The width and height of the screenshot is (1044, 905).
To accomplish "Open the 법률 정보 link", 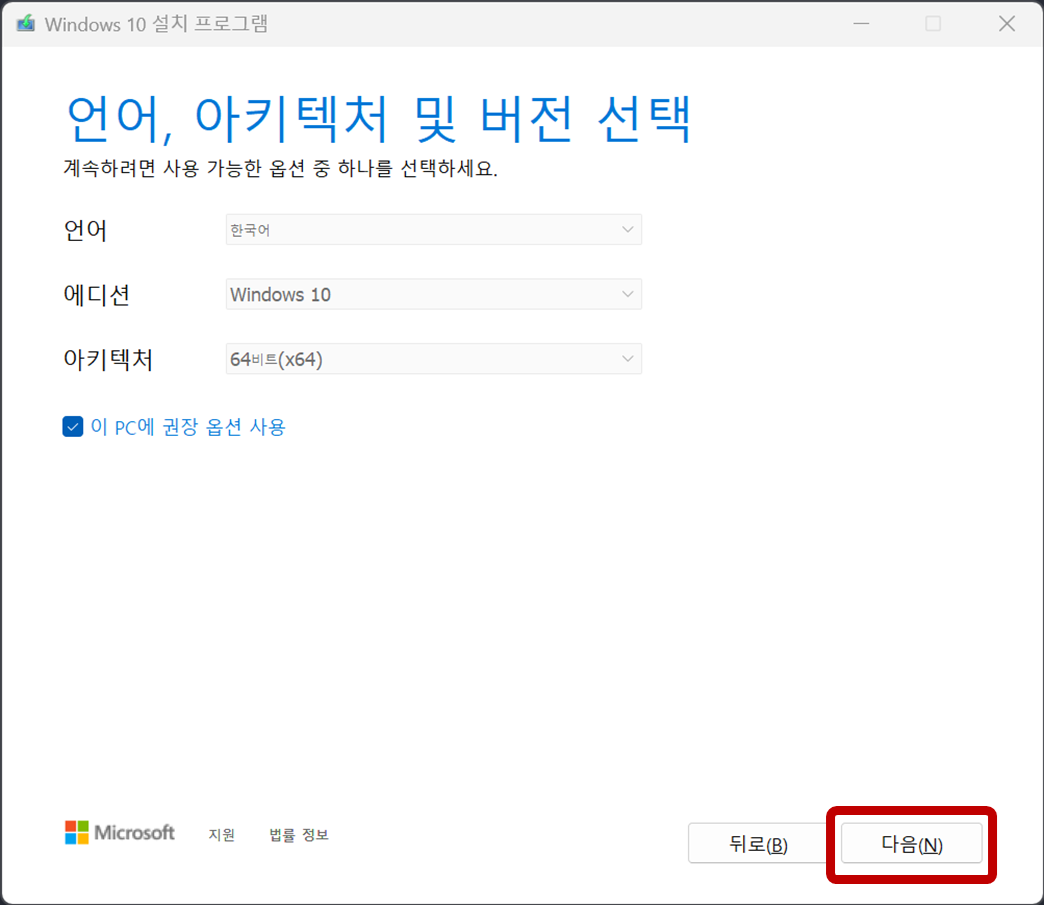I will (x=299, y=834).
